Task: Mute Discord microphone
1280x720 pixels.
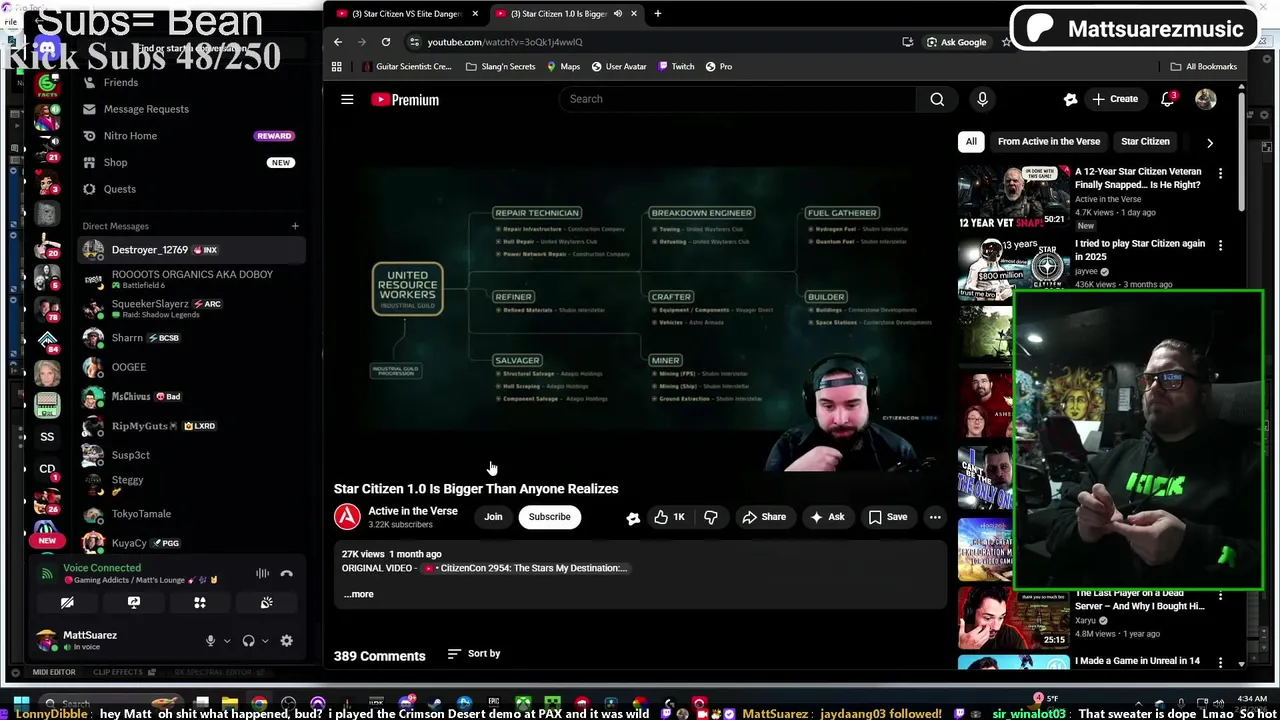Action: (210, 641)
